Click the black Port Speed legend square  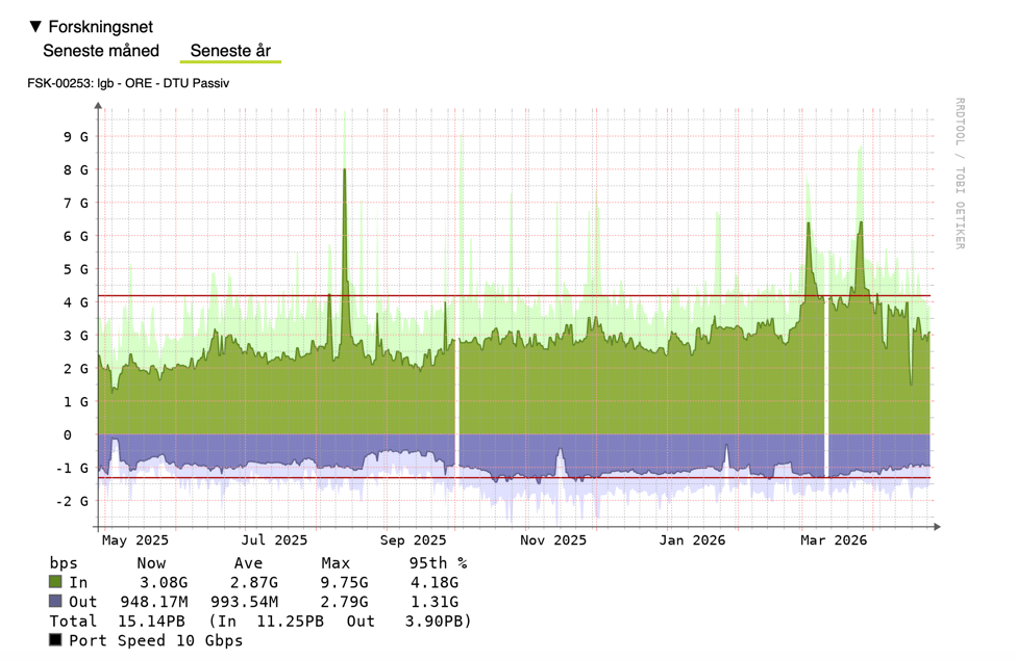click(56, 640)
